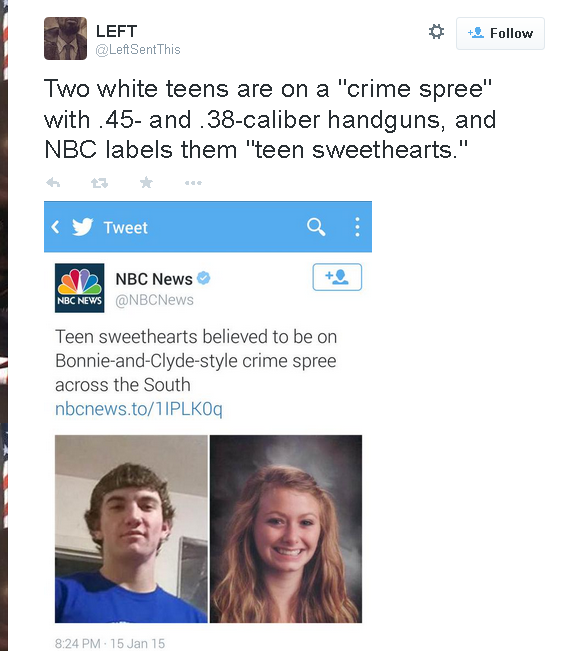Click the Twitter bird logo
The height and width of the screenshot is (651, 578).
(x=83, y=227)
